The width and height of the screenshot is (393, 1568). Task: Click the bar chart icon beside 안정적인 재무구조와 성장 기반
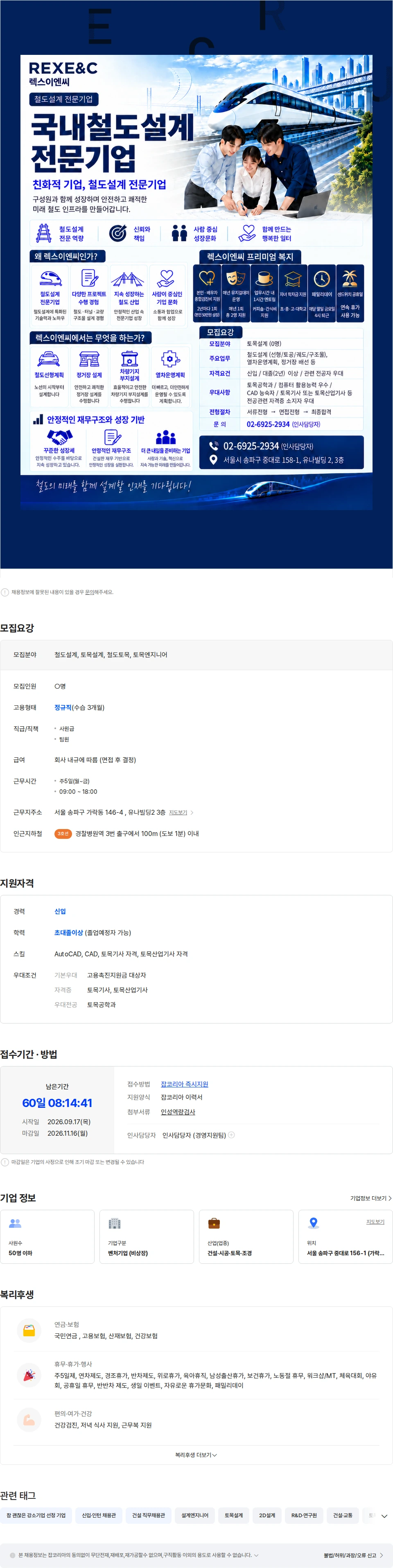pyautogui.click(x=38, y=419)
